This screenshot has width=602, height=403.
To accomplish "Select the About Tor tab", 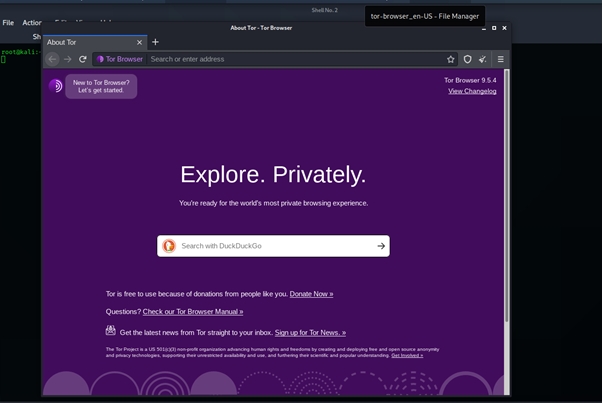I will [95, 42].
